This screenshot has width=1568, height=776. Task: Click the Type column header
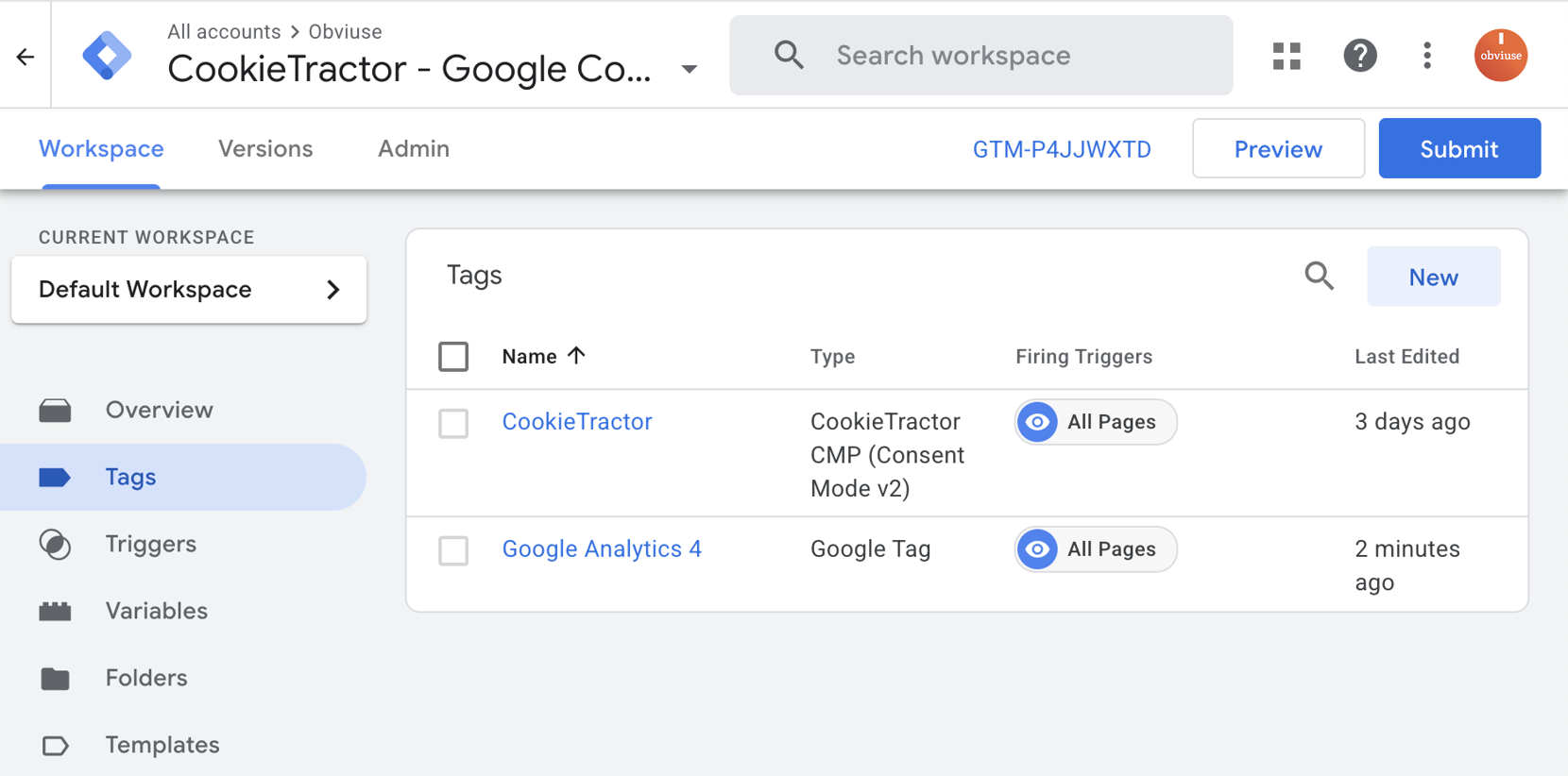pyautogui.click(x=832, y=357)
